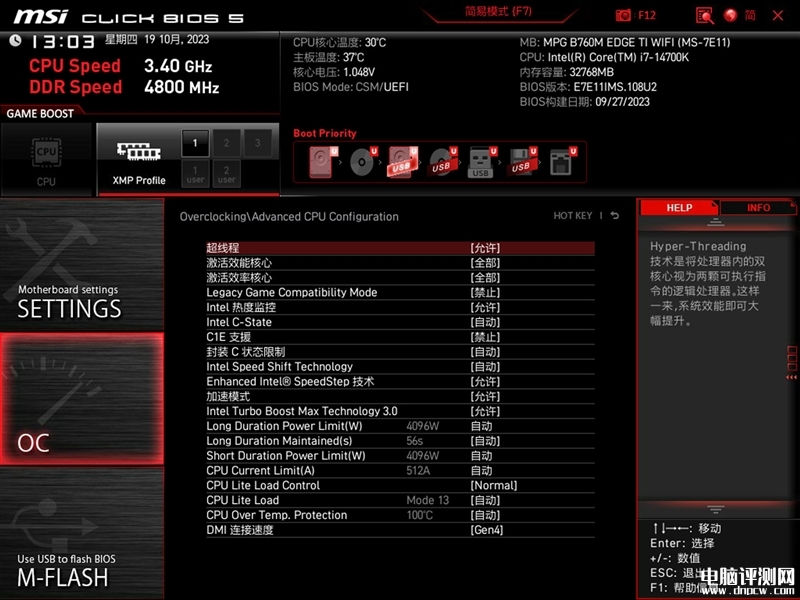Select USB hard disk boot device icon
The image size is (800, 600).
[403, 162]
